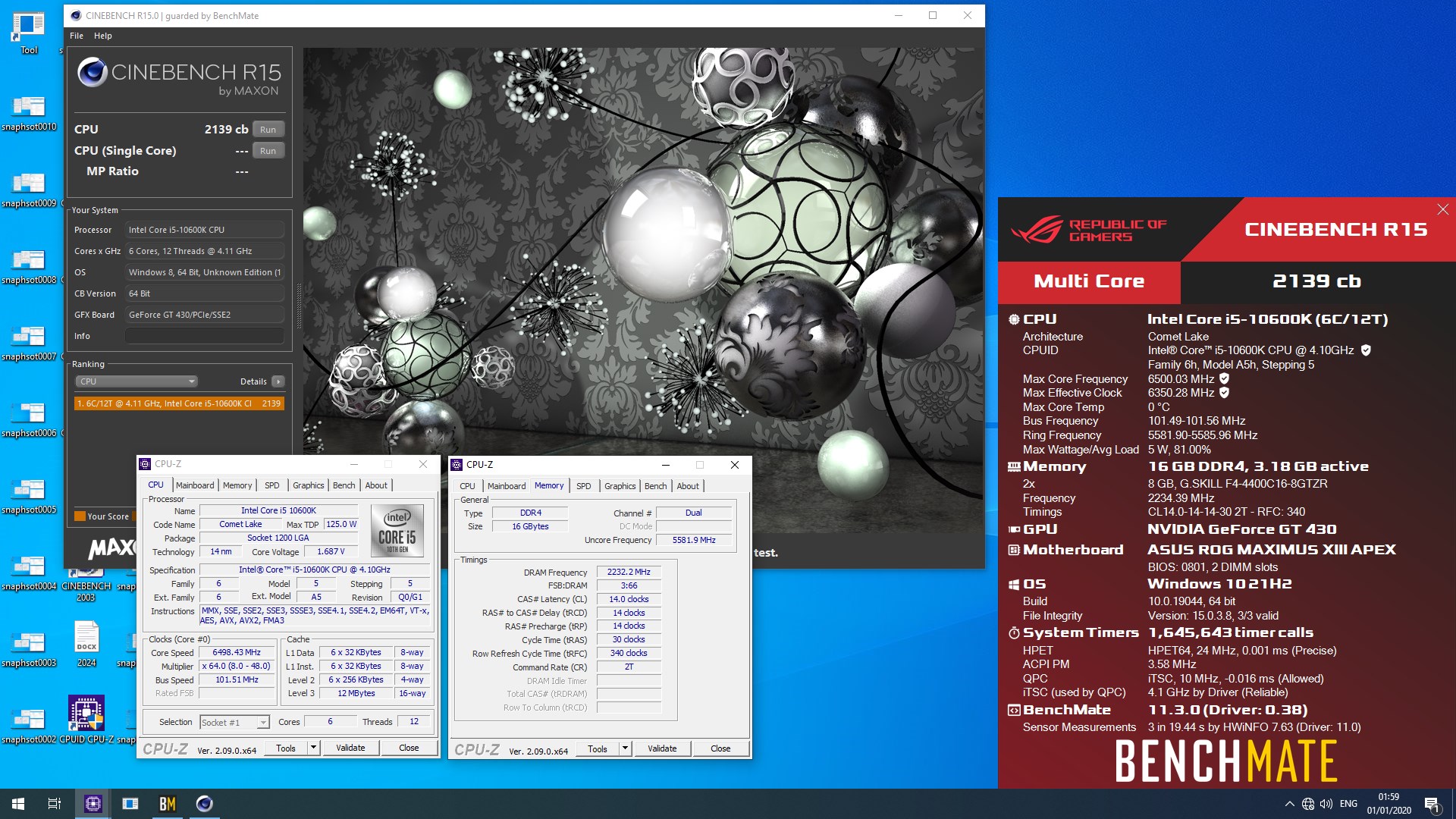Viewport: 1456px width, 819px height.
Task: Click the Core Speed 6498.43 MHz value
Action: (x=237, y=652)
